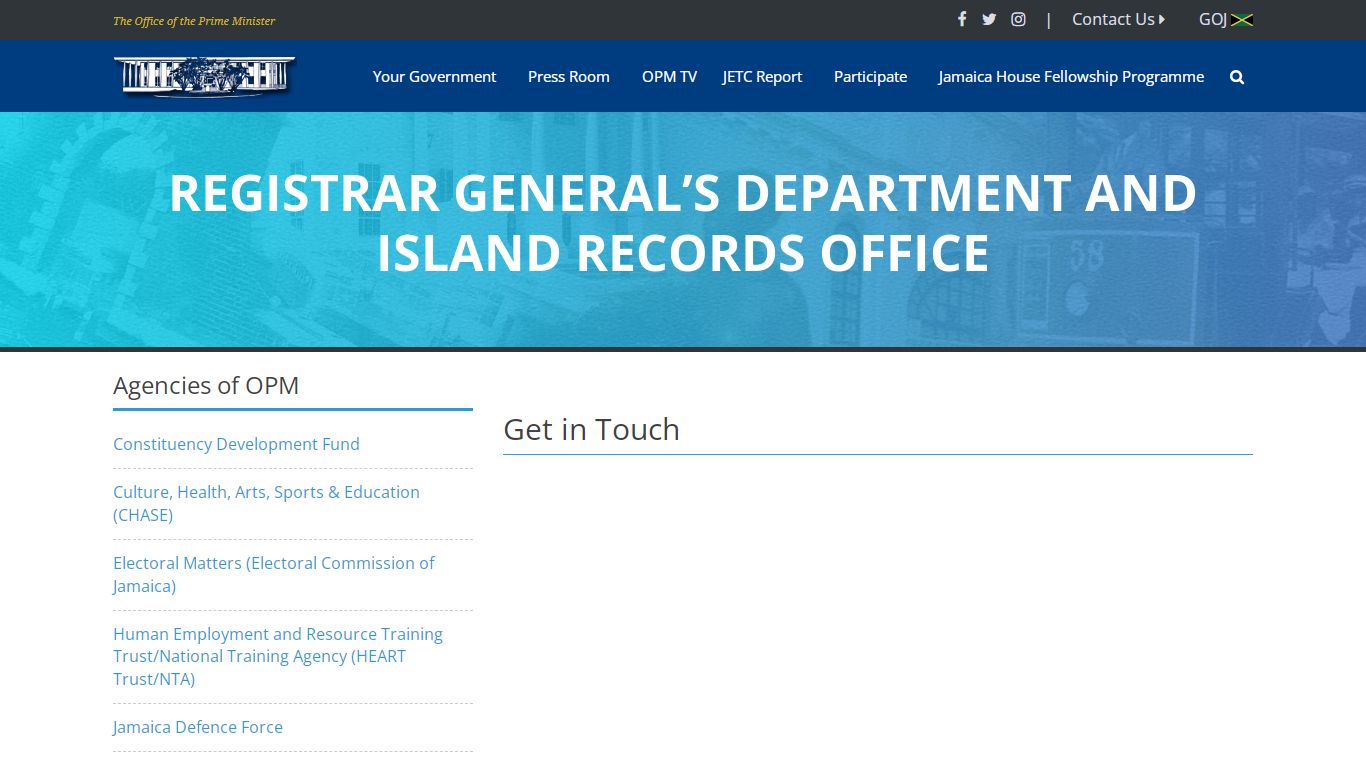Open JETC Report page
This screenshot has height=768, width=1366.
coord(762,77)
